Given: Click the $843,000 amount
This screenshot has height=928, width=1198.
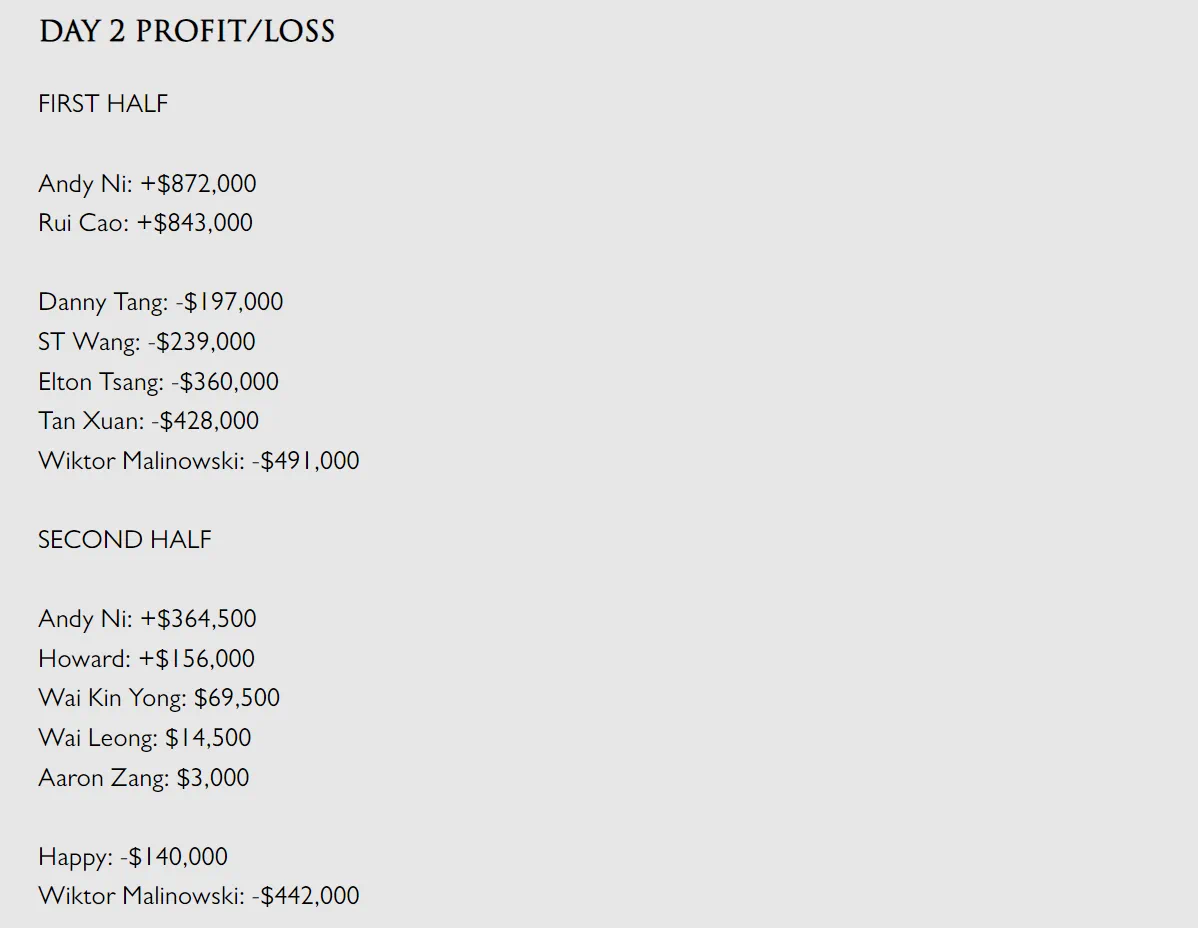Looking at the screenshot, I should pos(203,223).
